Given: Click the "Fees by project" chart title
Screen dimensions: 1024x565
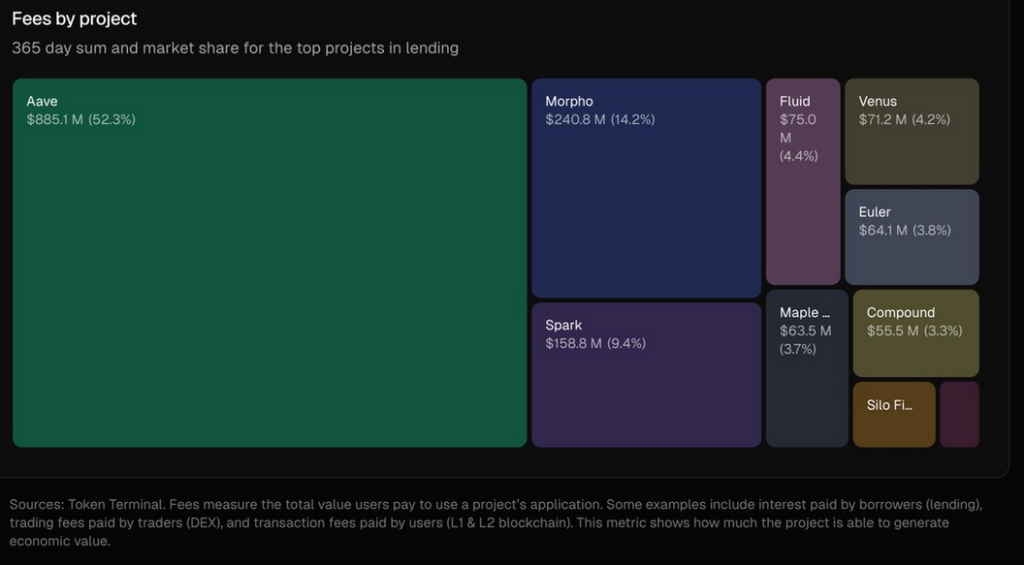Looking at the screenshot, I should pos(74,19).
